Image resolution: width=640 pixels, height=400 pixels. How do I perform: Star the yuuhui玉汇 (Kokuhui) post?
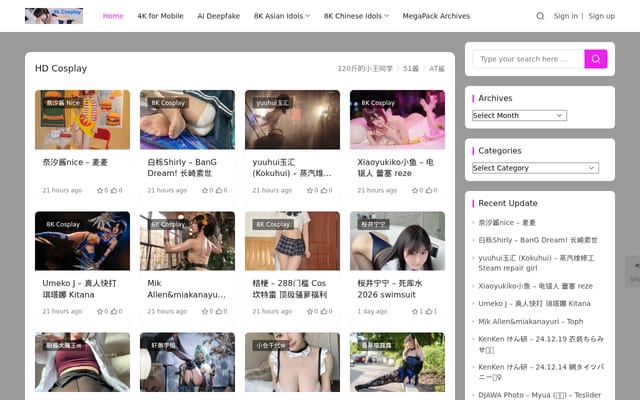[312, 190]
